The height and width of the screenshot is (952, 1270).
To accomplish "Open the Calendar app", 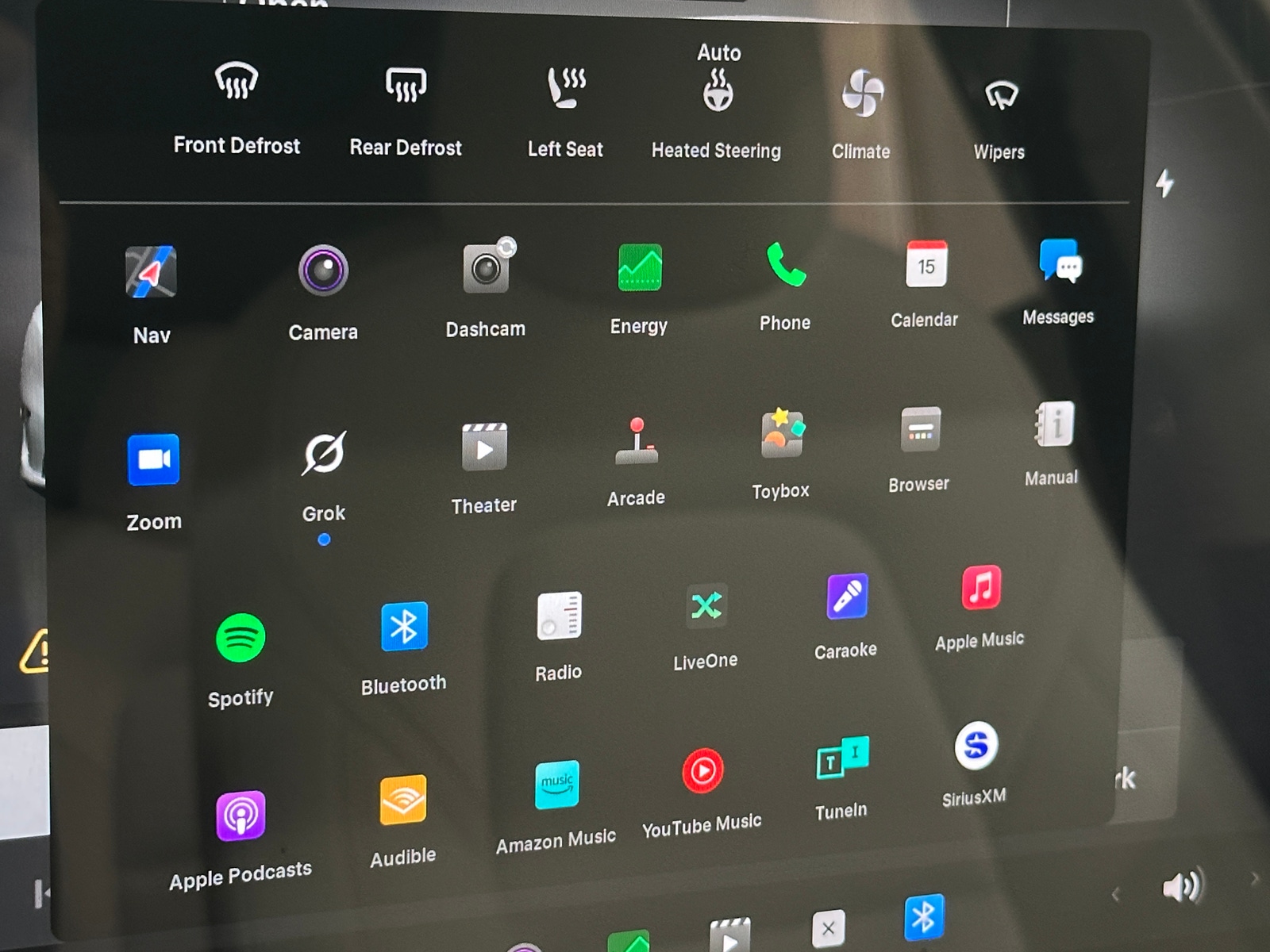I will (926, 263).
